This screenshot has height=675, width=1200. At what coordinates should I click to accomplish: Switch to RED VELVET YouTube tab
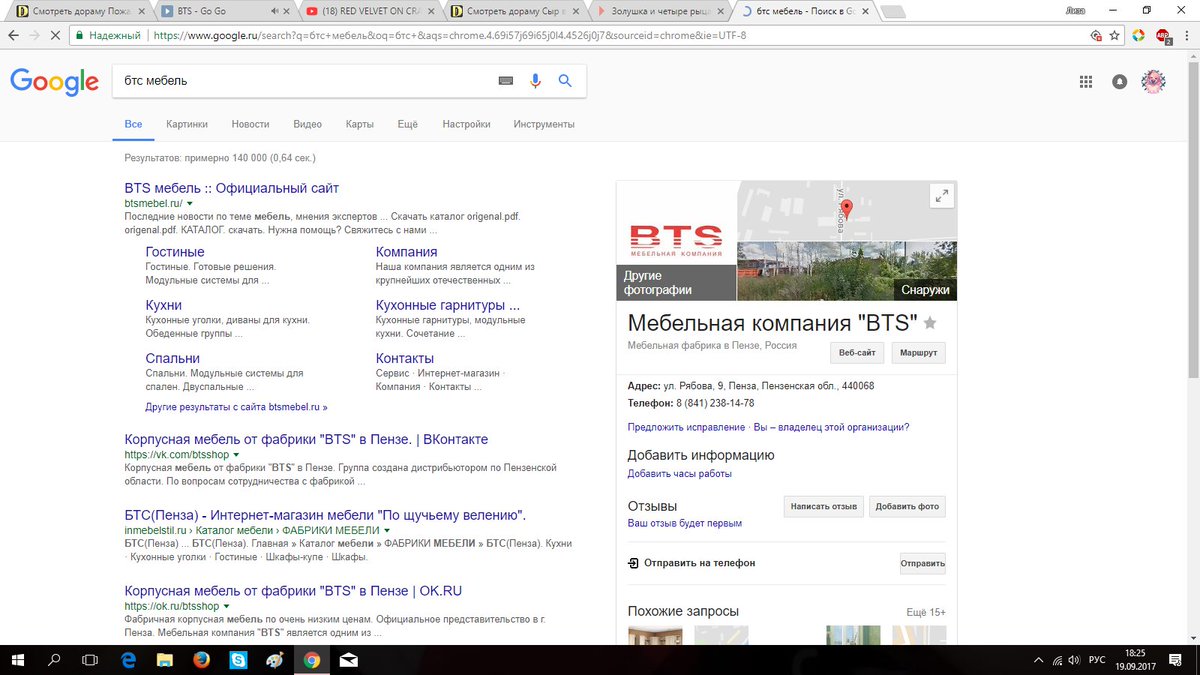click(x=369, y=11)
